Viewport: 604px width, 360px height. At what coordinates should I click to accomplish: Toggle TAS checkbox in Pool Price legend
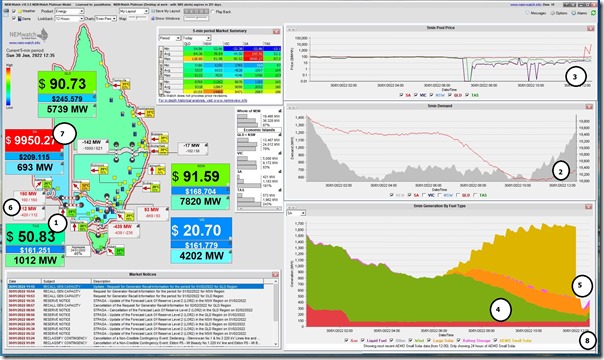467,95
